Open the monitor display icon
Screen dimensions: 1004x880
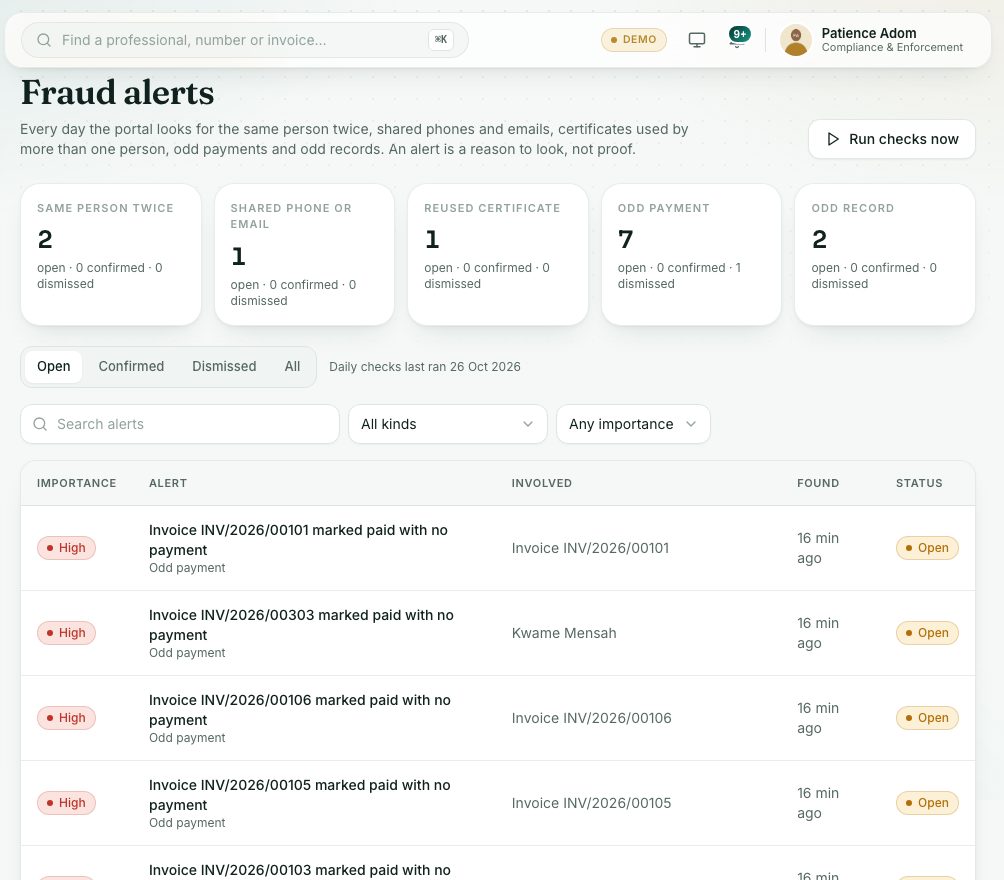pos(697,40)
